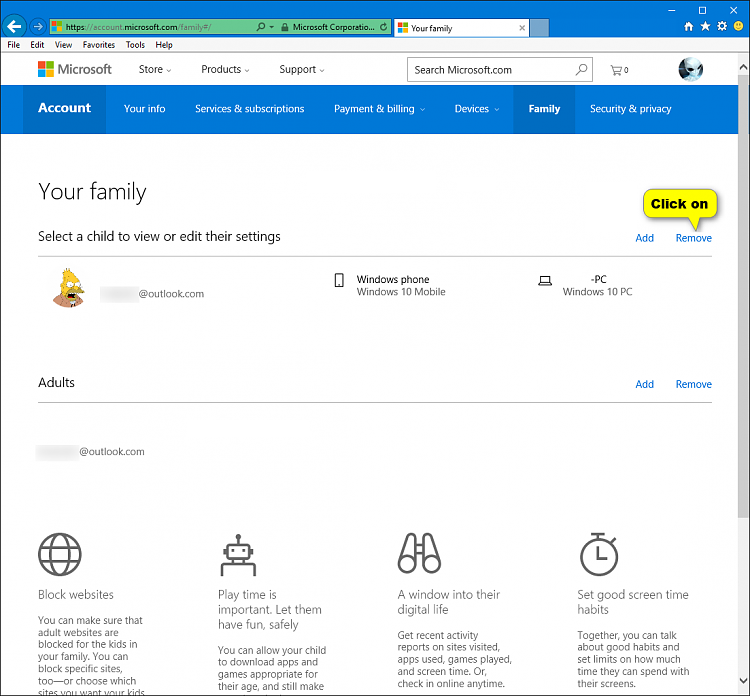Image resolution: width=750 pixels, height=696 pixels.
Task: Click the browser Back arrow button
Action: (15, 27)
